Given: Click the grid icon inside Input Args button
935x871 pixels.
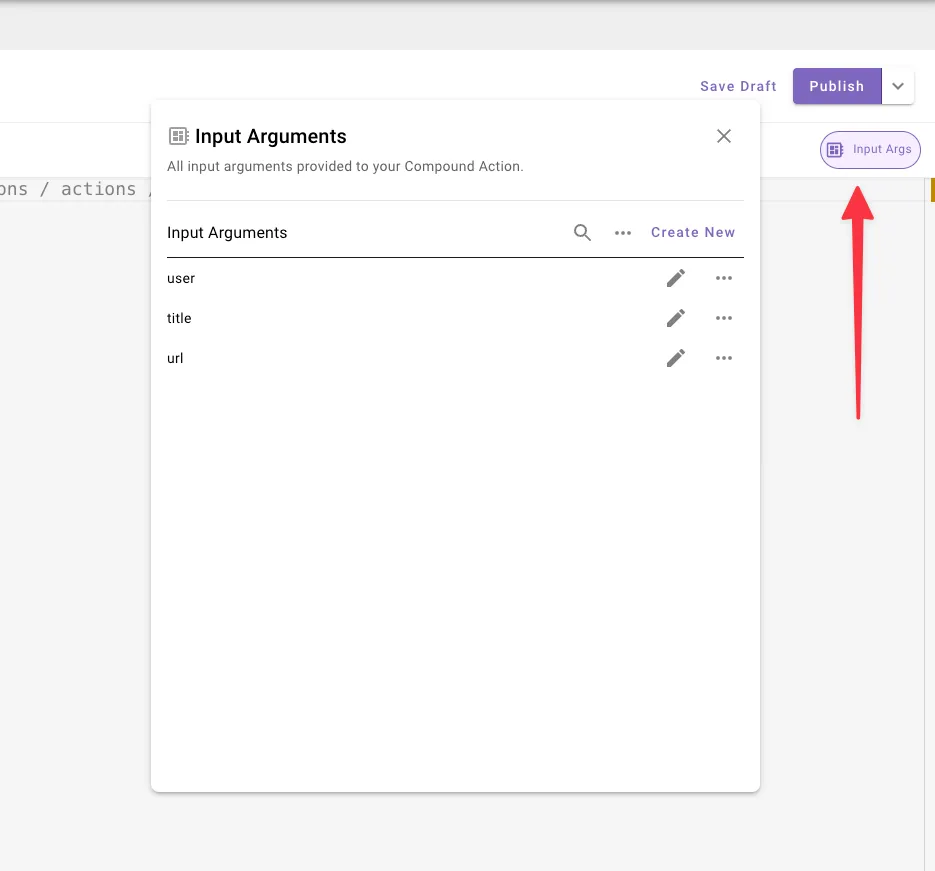Looking at the screenshot, I should coord(835,150).
